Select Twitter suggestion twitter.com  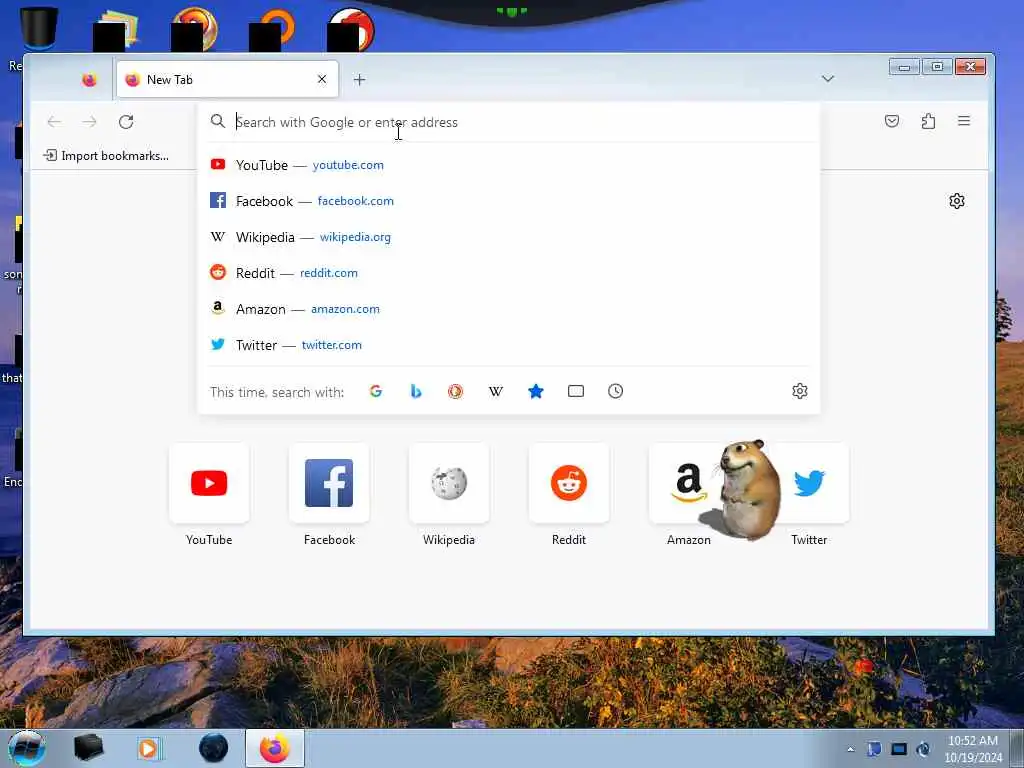point(509,345)
